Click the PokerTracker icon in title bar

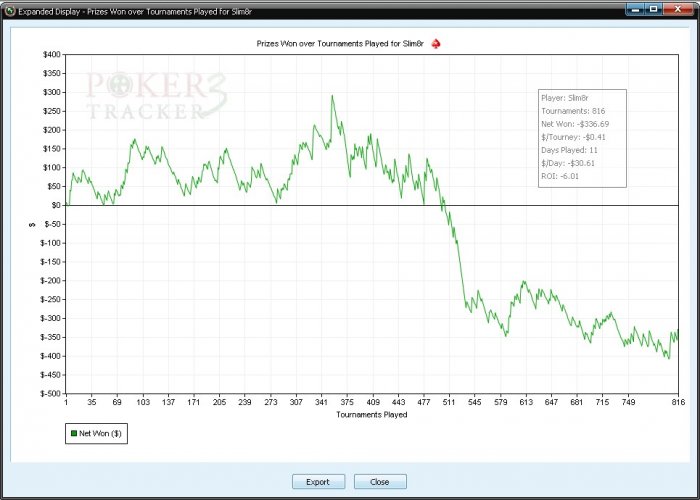pyautogui.click(x=10, y=11)
